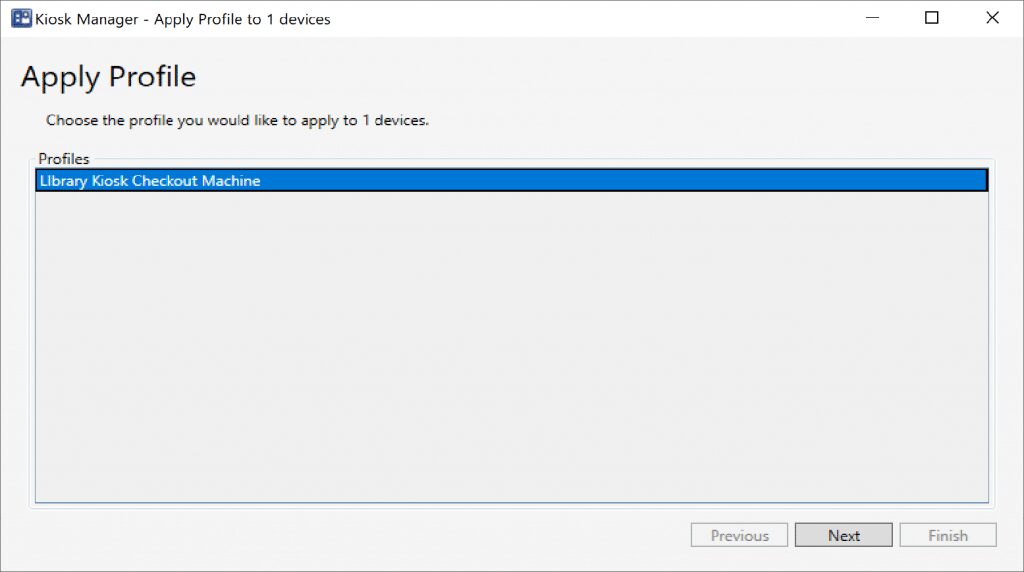Click the word "Kiosk" in the profile entry

point(108,181)
